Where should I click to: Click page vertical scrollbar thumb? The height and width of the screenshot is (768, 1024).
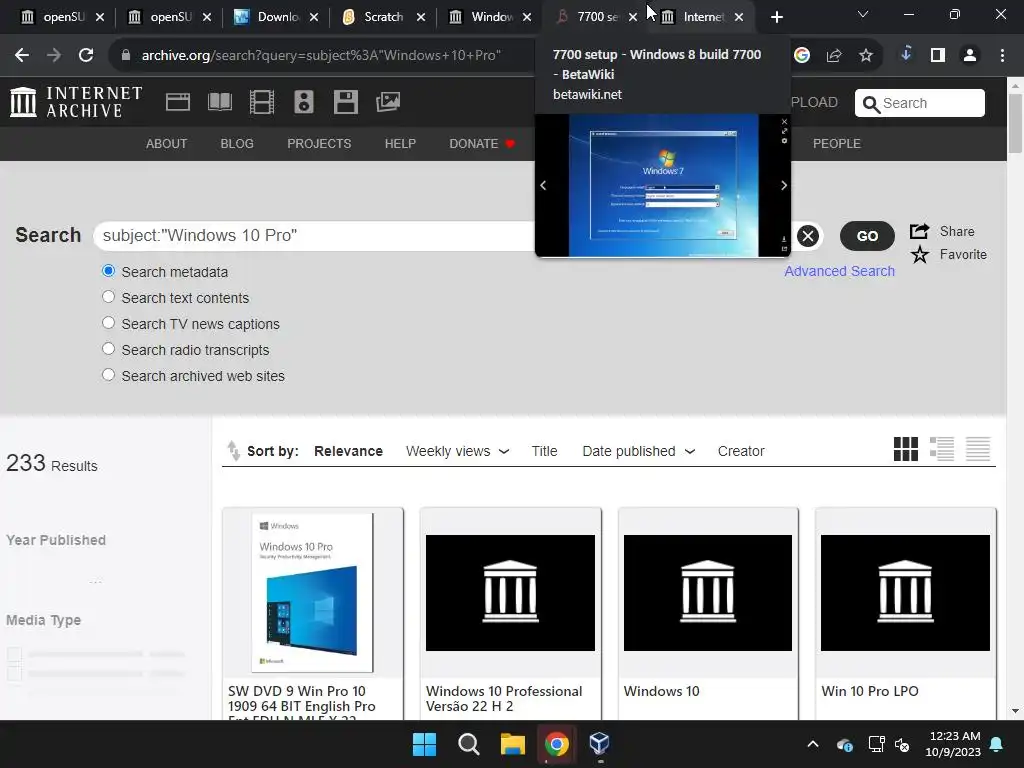[1015, 123]
